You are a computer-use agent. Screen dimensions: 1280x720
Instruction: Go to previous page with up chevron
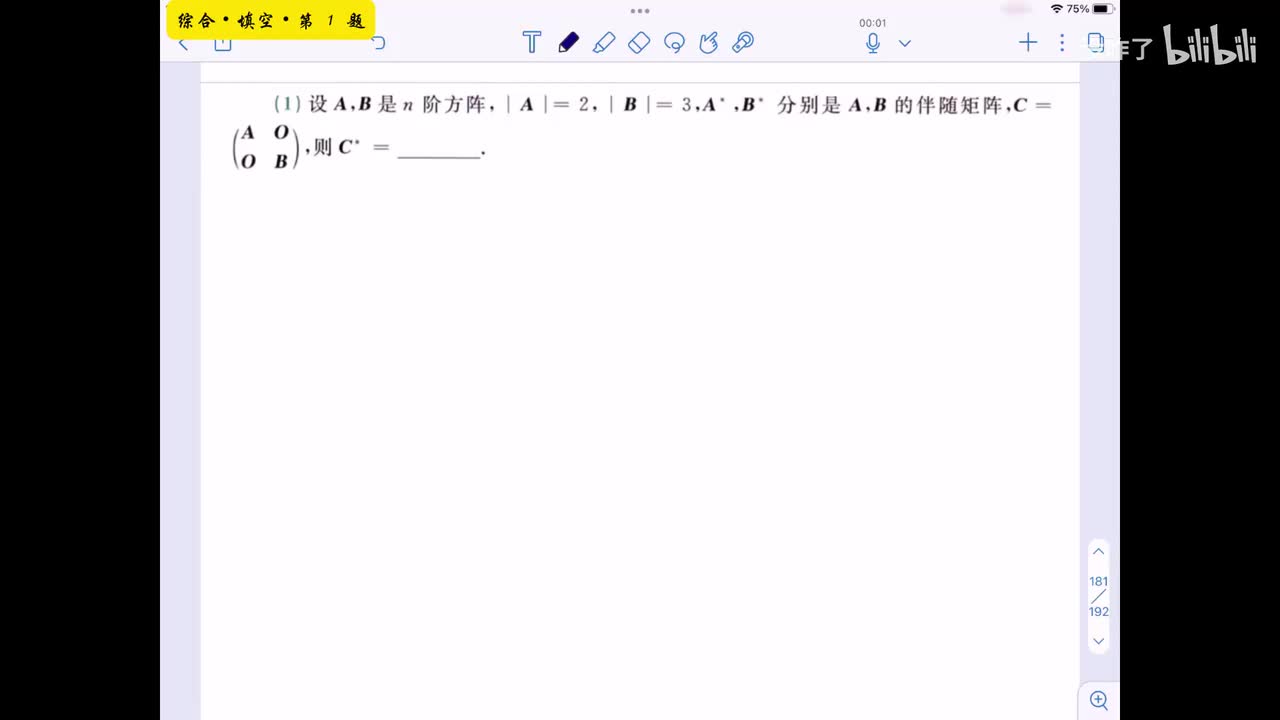1098,552
